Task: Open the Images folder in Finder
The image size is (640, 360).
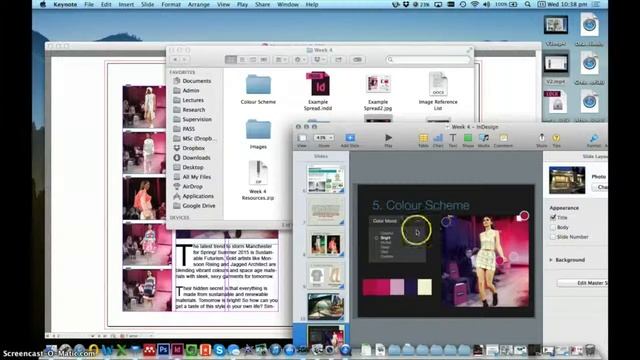Action: pyautogui.click(x=258, y=134)
